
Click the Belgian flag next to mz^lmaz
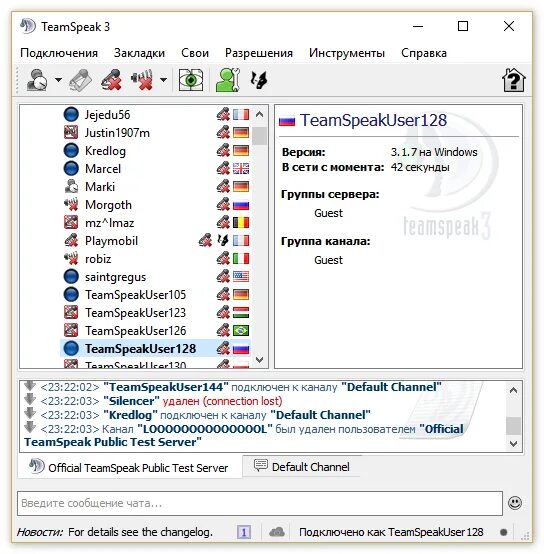(241, 223)
